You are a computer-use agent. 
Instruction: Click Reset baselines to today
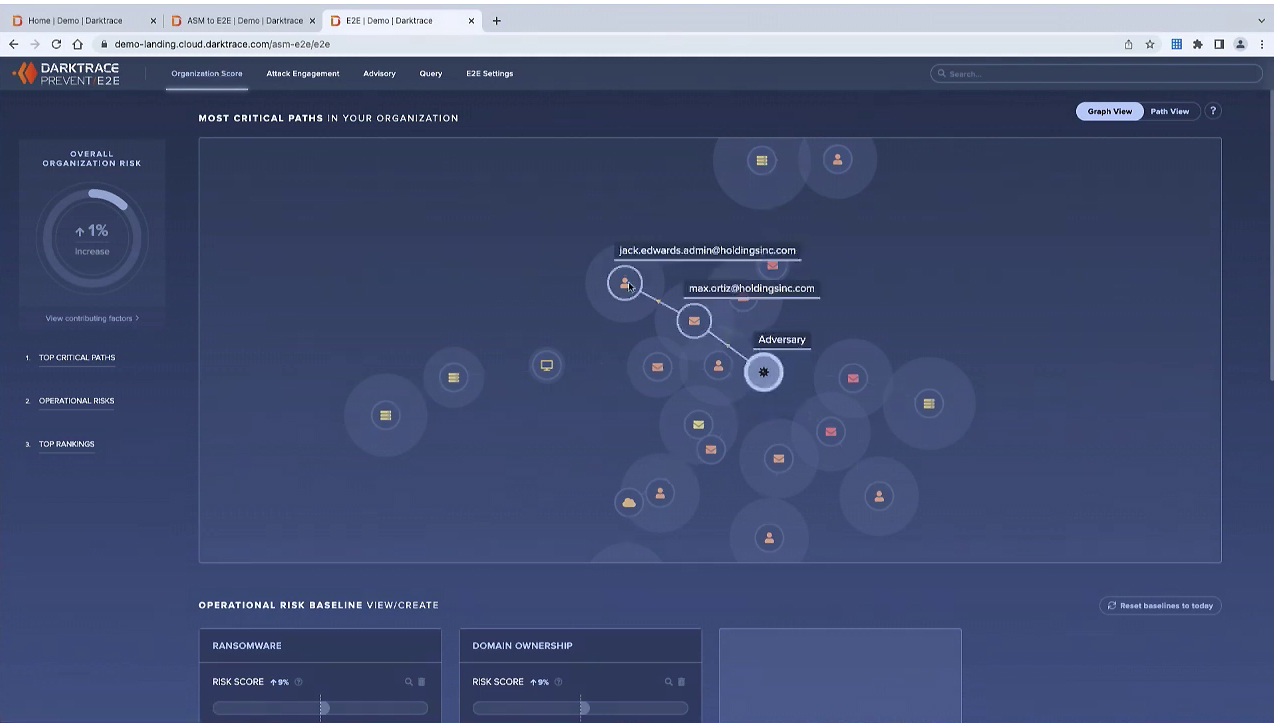tap(1160, 605)
